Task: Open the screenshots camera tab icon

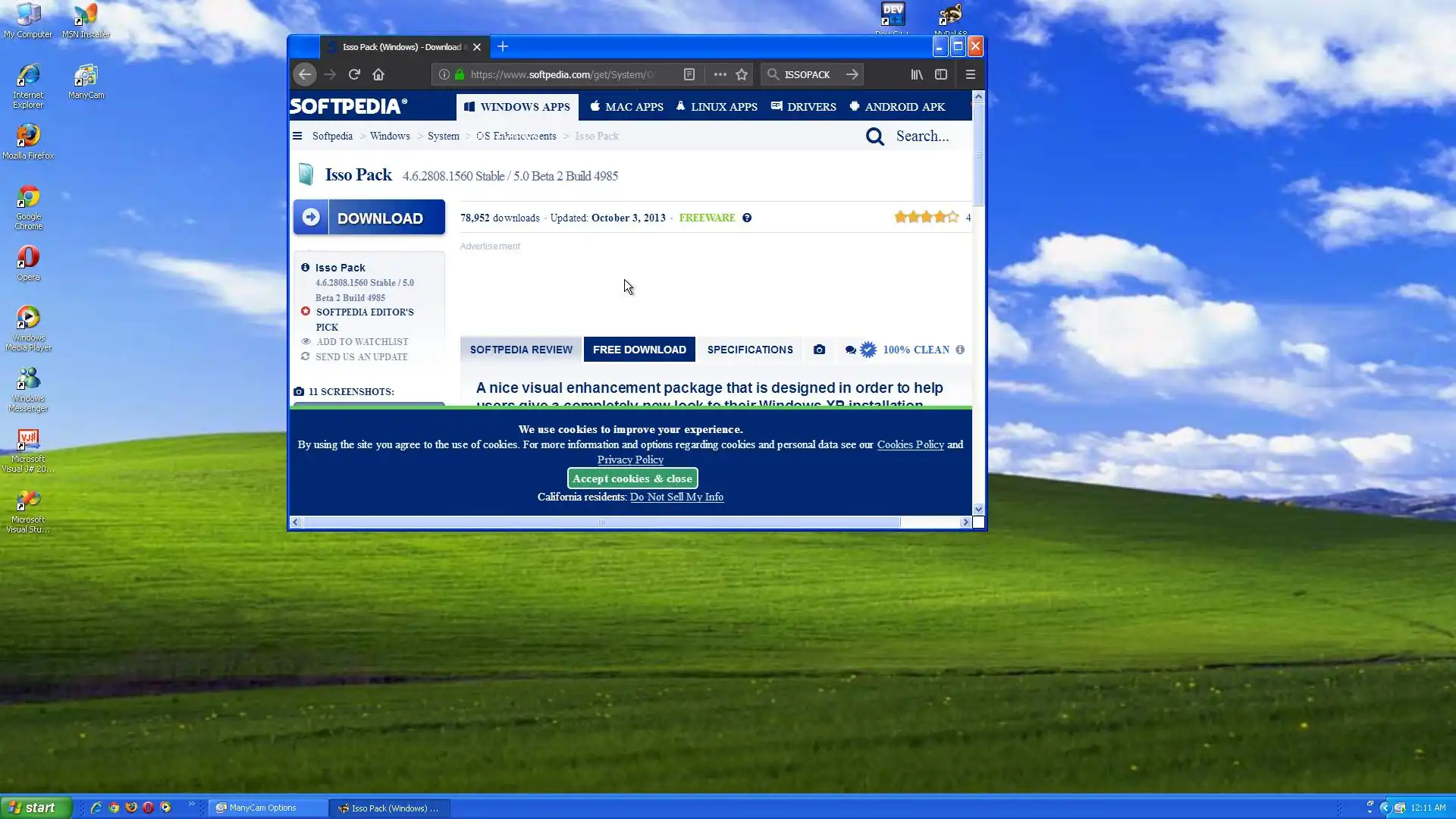Action: coord(819,350)
